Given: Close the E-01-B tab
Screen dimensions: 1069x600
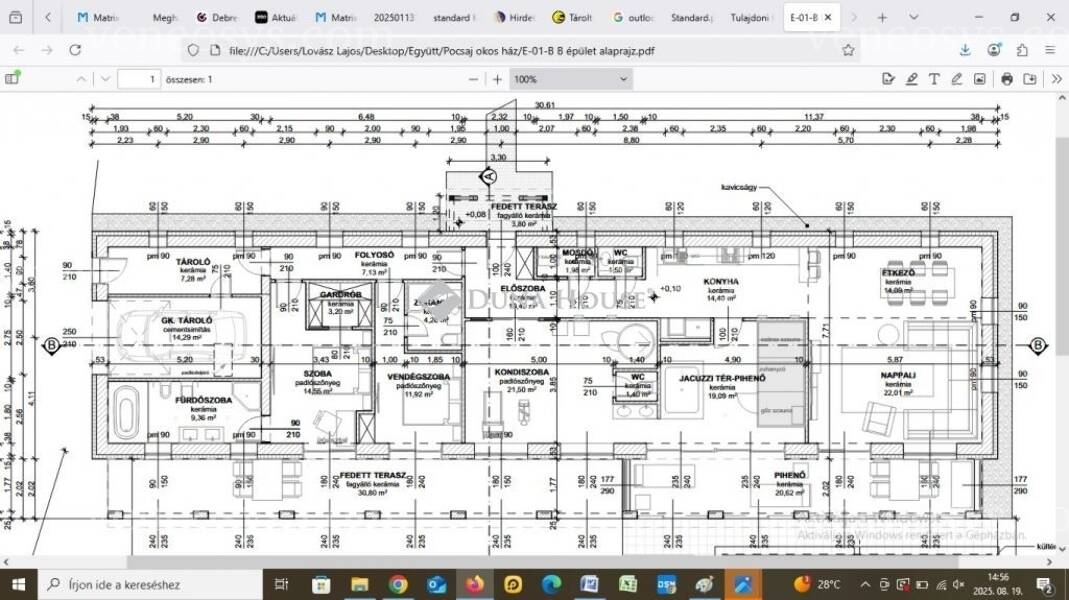Looking at the screenshot, I should click(x=828, y=18).
